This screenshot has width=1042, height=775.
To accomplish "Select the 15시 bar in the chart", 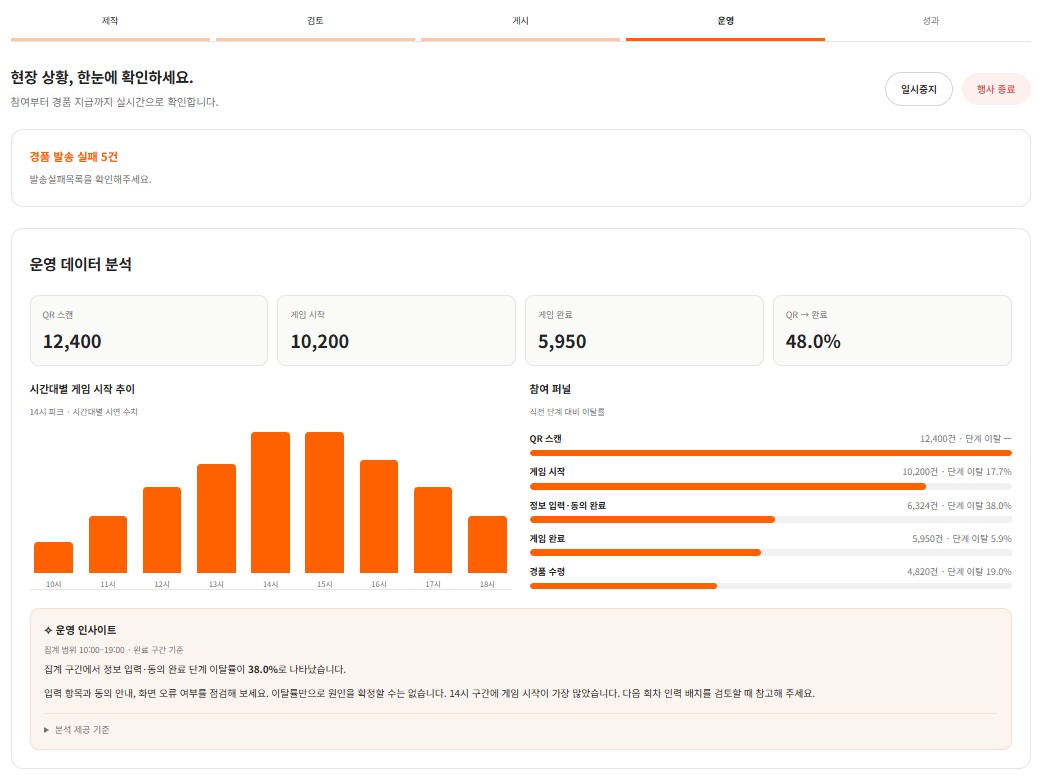I will [x=324, y=502].
